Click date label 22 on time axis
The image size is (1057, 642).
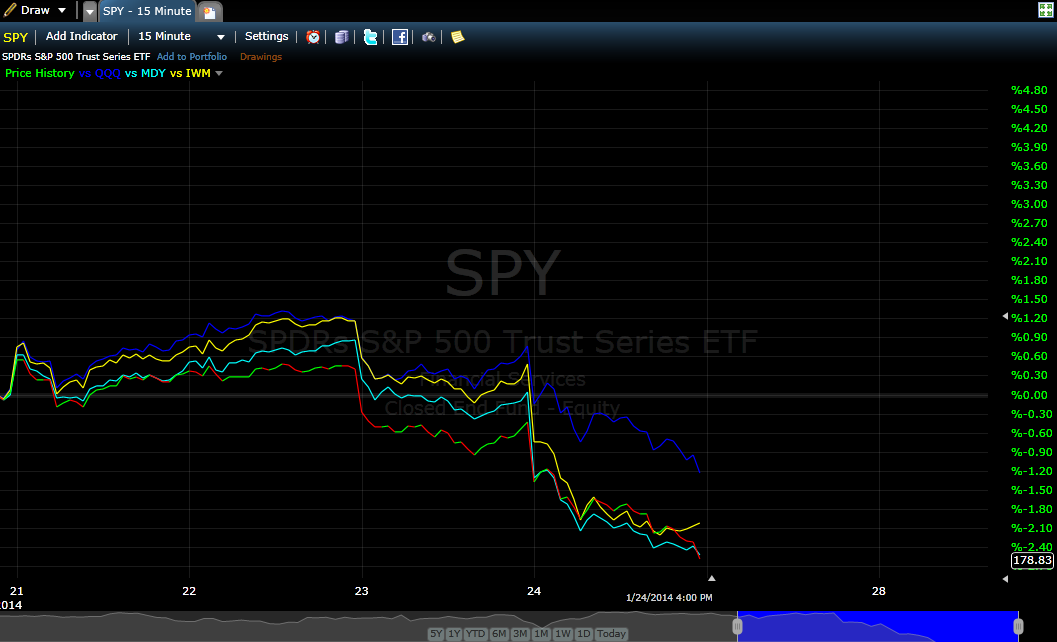[189, 591]
